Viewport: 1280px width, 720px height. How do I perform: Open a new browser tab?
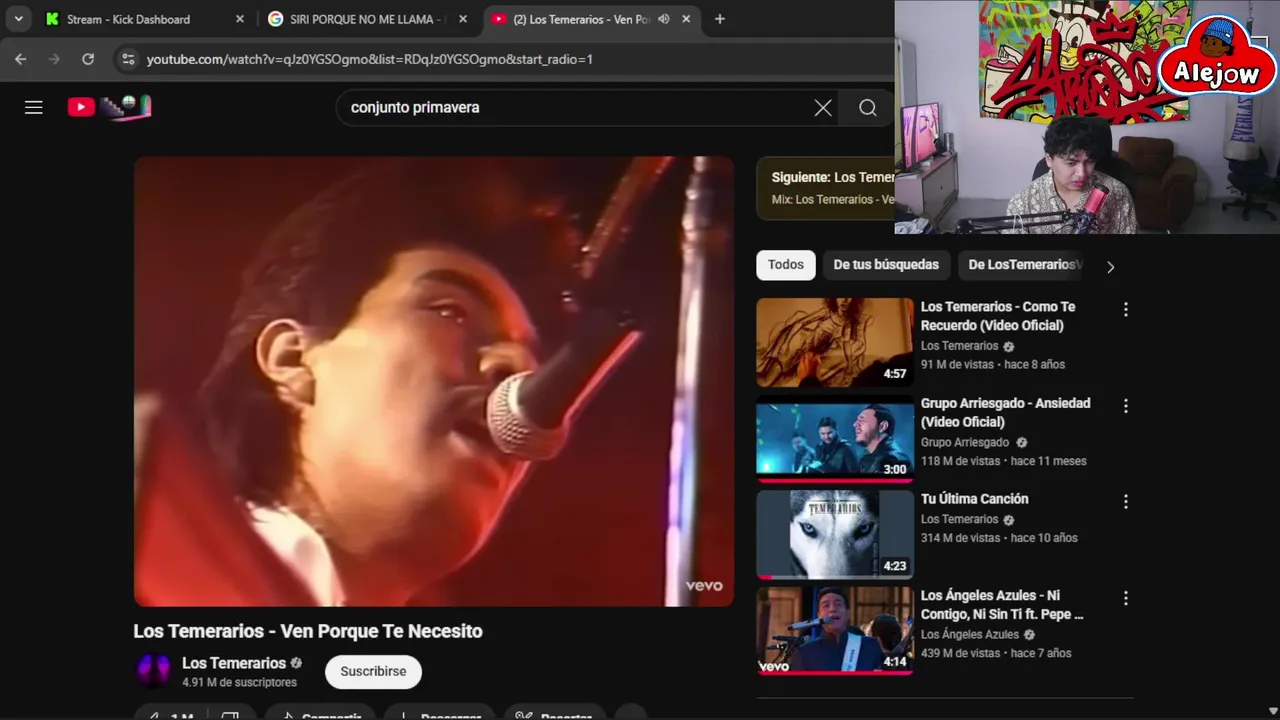click(720, 19)
